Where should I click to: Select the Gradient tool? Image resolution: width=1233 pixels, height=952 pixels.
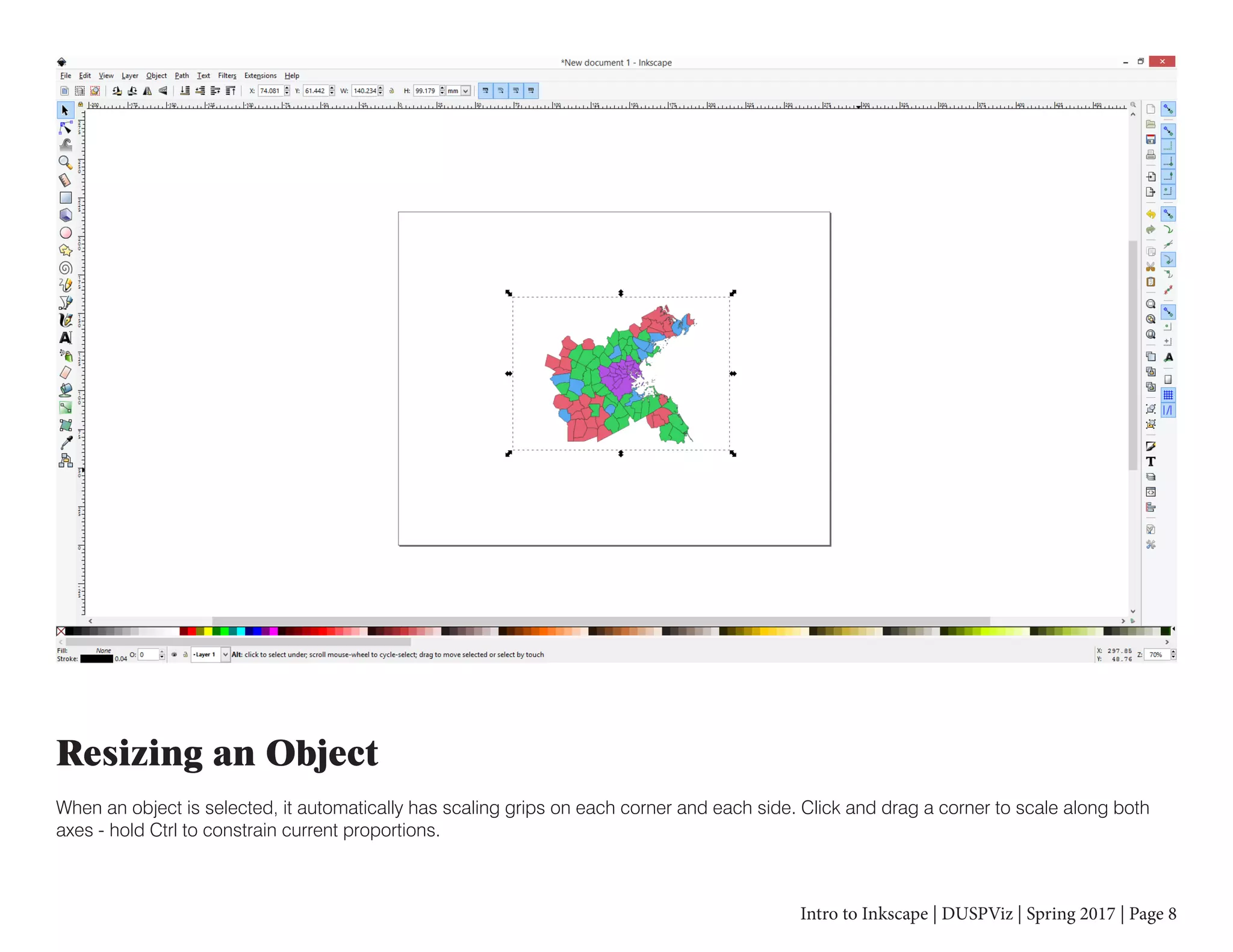[x=65, y=407]
